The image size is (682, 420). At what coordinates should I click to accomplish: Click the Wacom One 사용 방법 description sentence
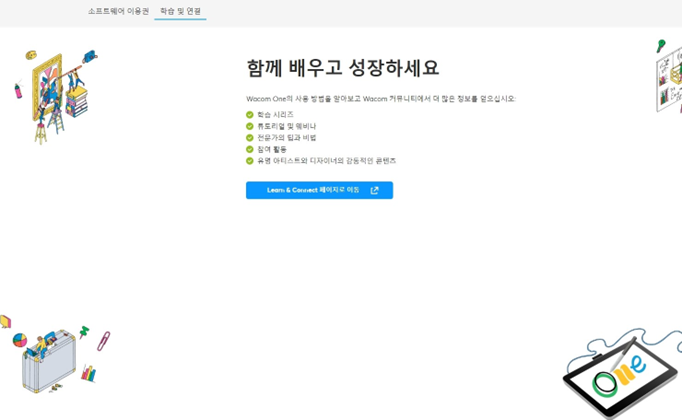[381, 99]
